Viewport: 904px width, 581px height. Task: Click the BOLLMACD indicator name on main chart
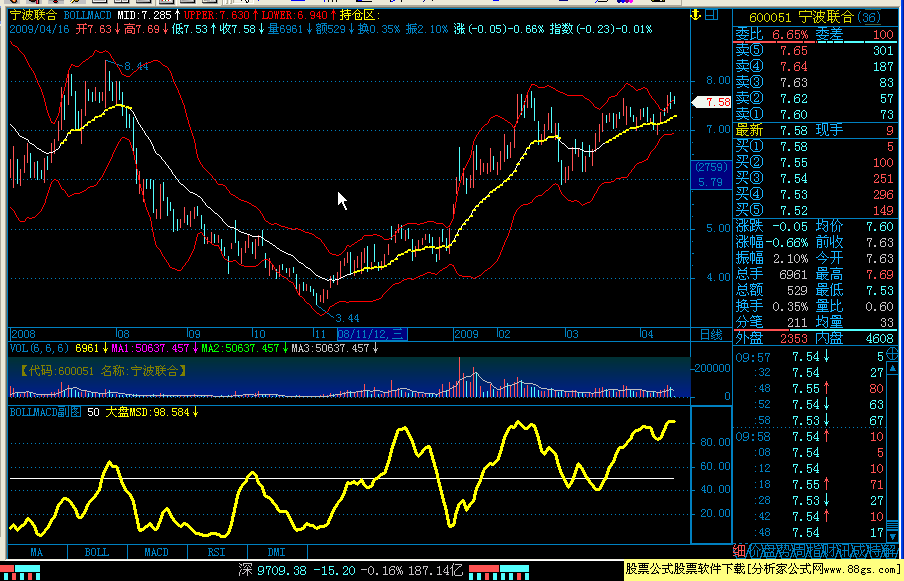[88, 15]
